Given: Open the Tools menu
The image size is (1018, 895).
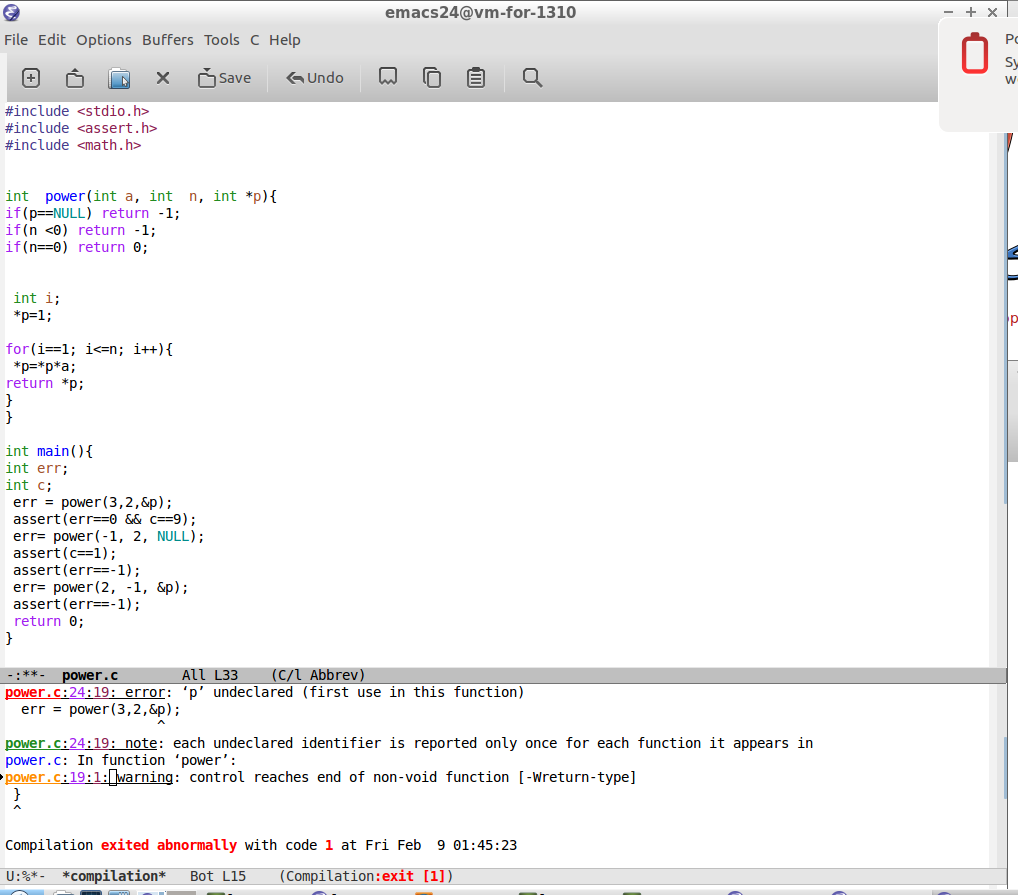Looking at the screenshot, I should (x=221, y=40).
